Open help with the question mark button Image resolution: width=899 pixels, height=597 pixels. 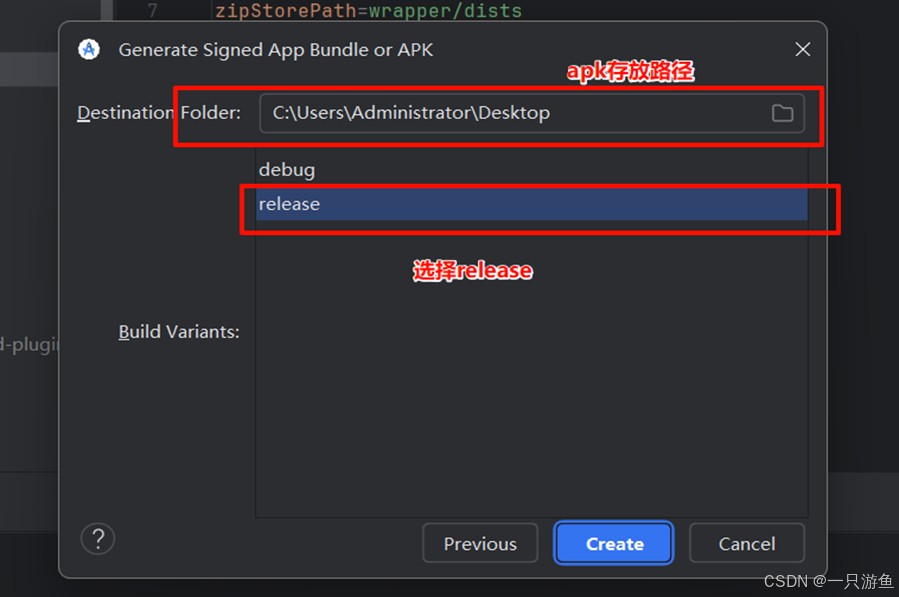[x=98, y=540]
